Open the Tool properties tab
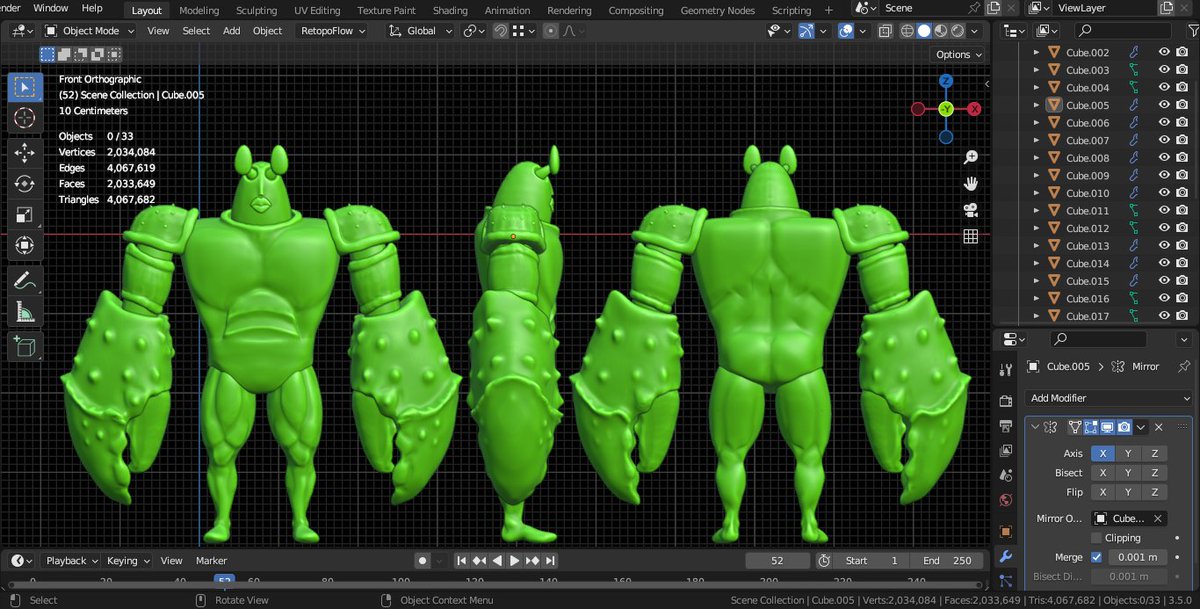Screen dimensions: 1200x609 (x=1007, y=372)
